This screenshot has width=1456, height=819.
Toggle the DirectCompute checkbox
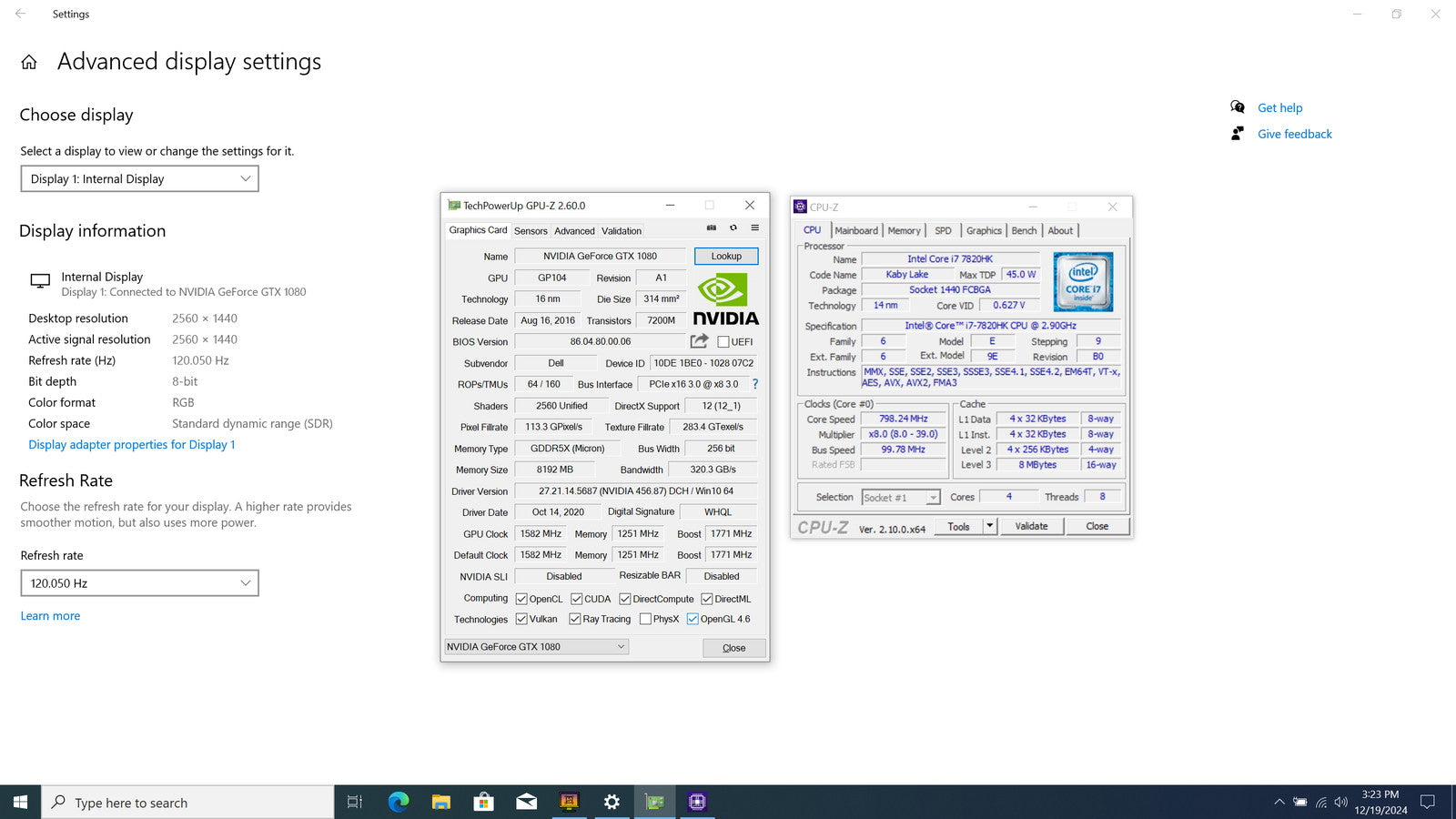click(625, 599)
